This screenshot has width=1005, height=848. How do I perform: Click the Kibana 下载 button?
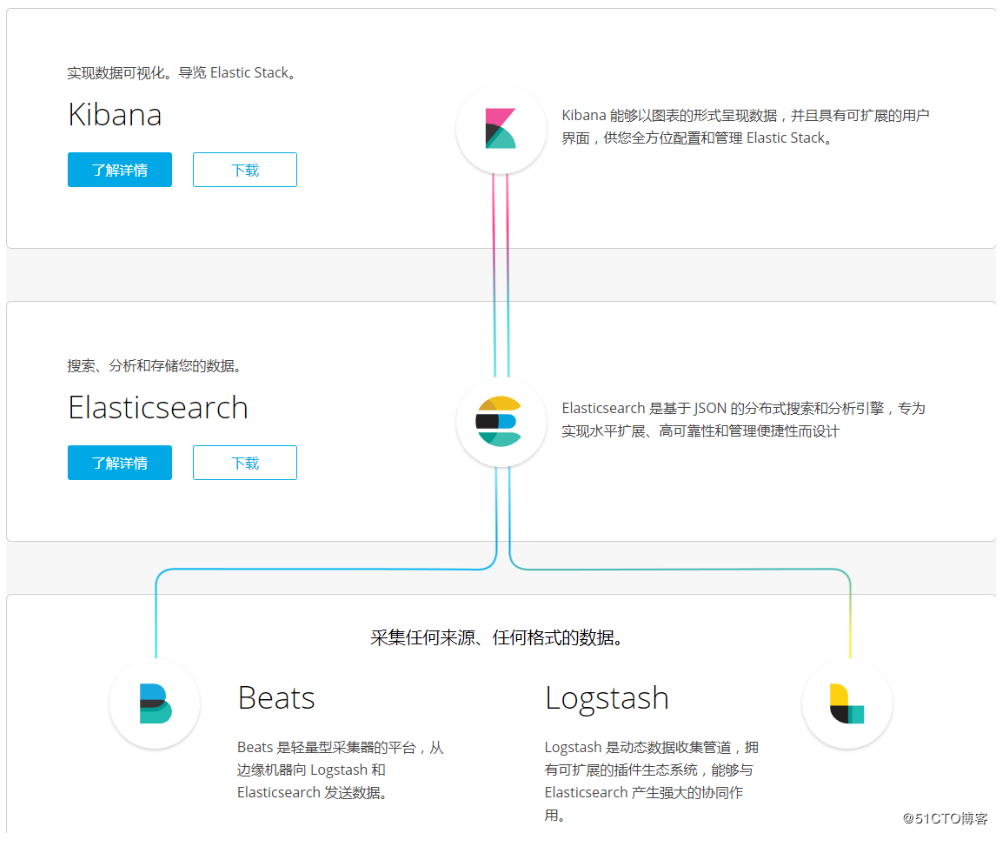[x=245, y=170]
